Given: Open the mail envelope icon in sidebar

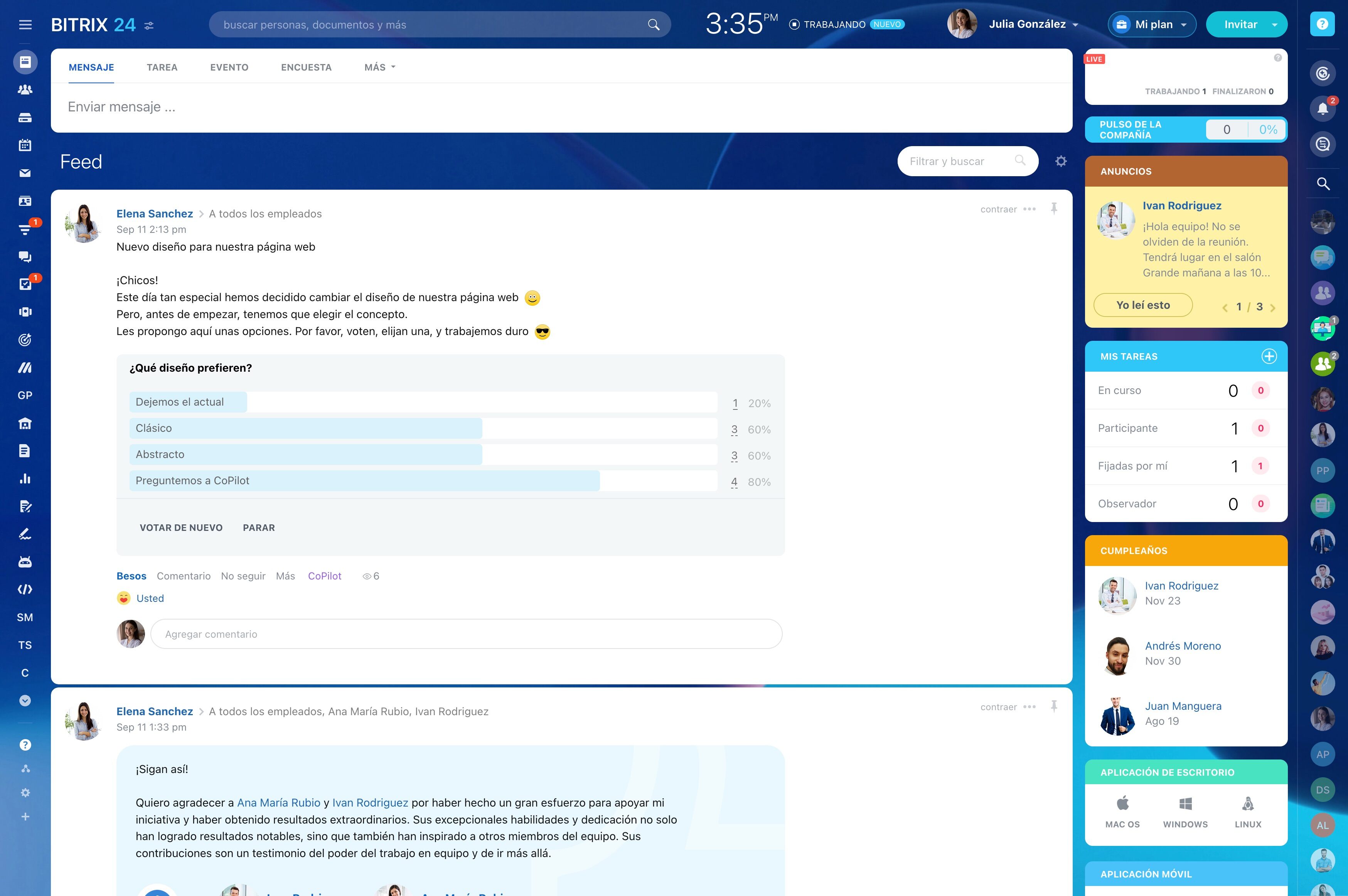Looking at the screenshot, I should click(x=25, y=173).
